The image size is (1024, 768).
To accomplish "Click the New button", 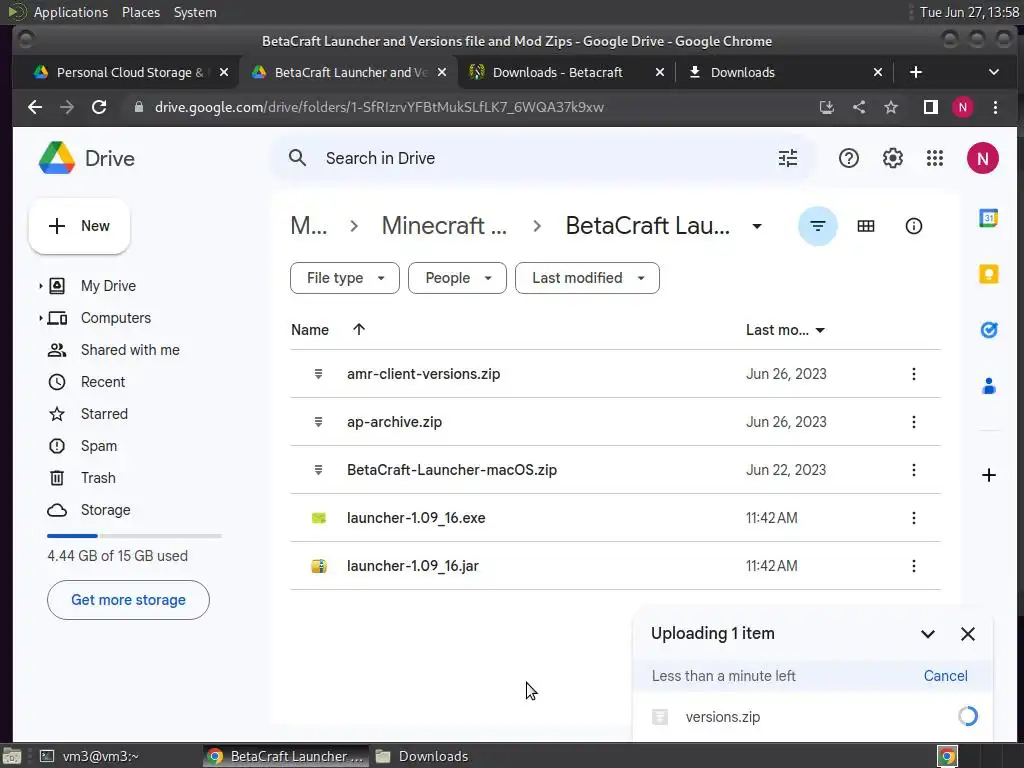I will tap(79, 226).
